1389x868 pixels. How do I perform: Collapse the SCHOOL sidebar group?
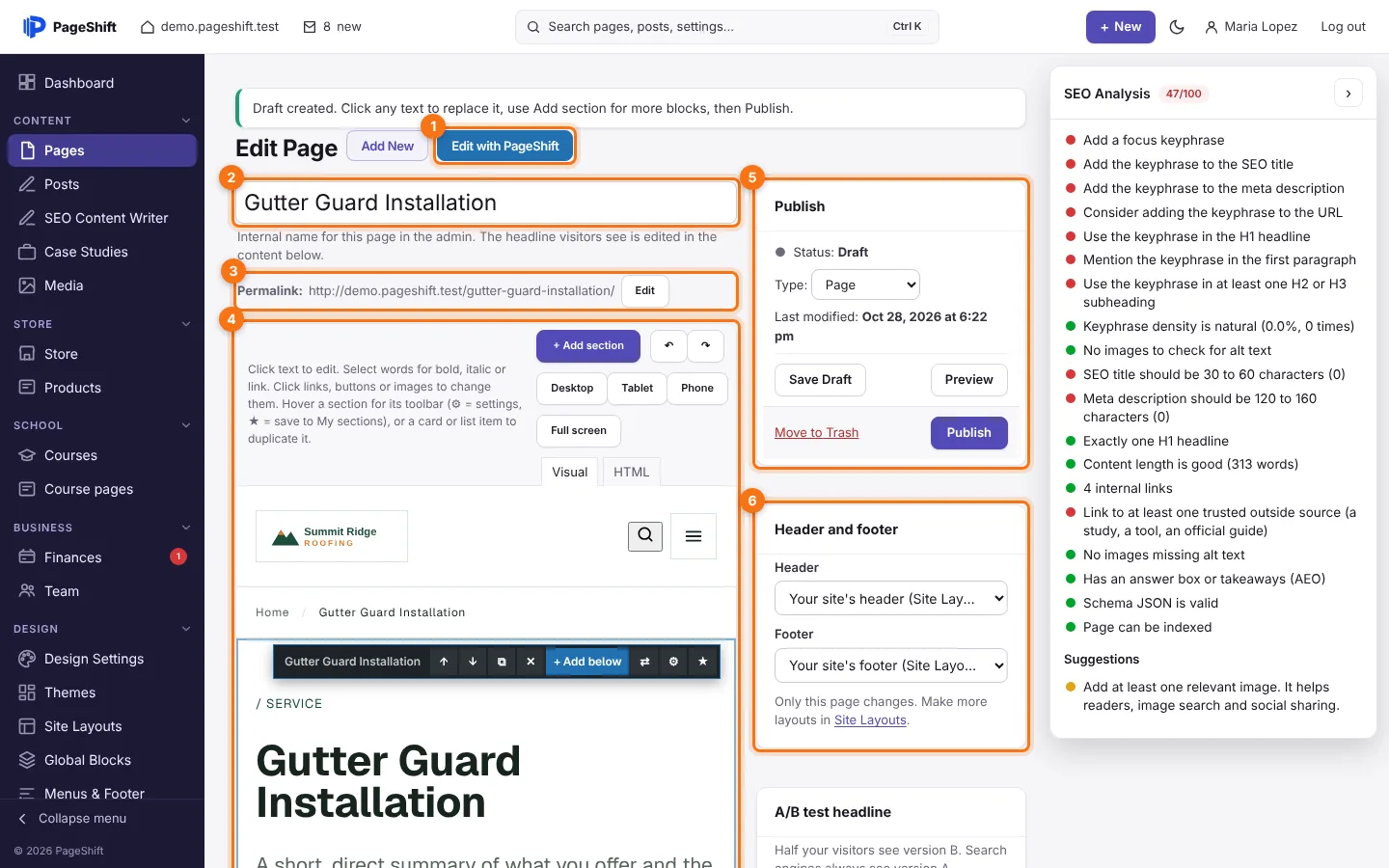point(186,425)
